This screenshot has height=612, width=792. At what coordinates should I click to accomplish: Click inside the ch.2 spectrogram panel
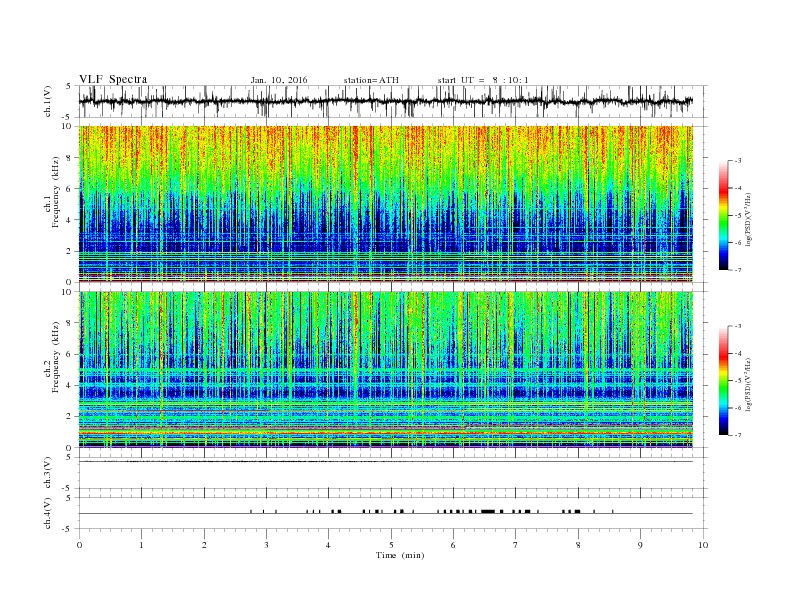[385, 370]
